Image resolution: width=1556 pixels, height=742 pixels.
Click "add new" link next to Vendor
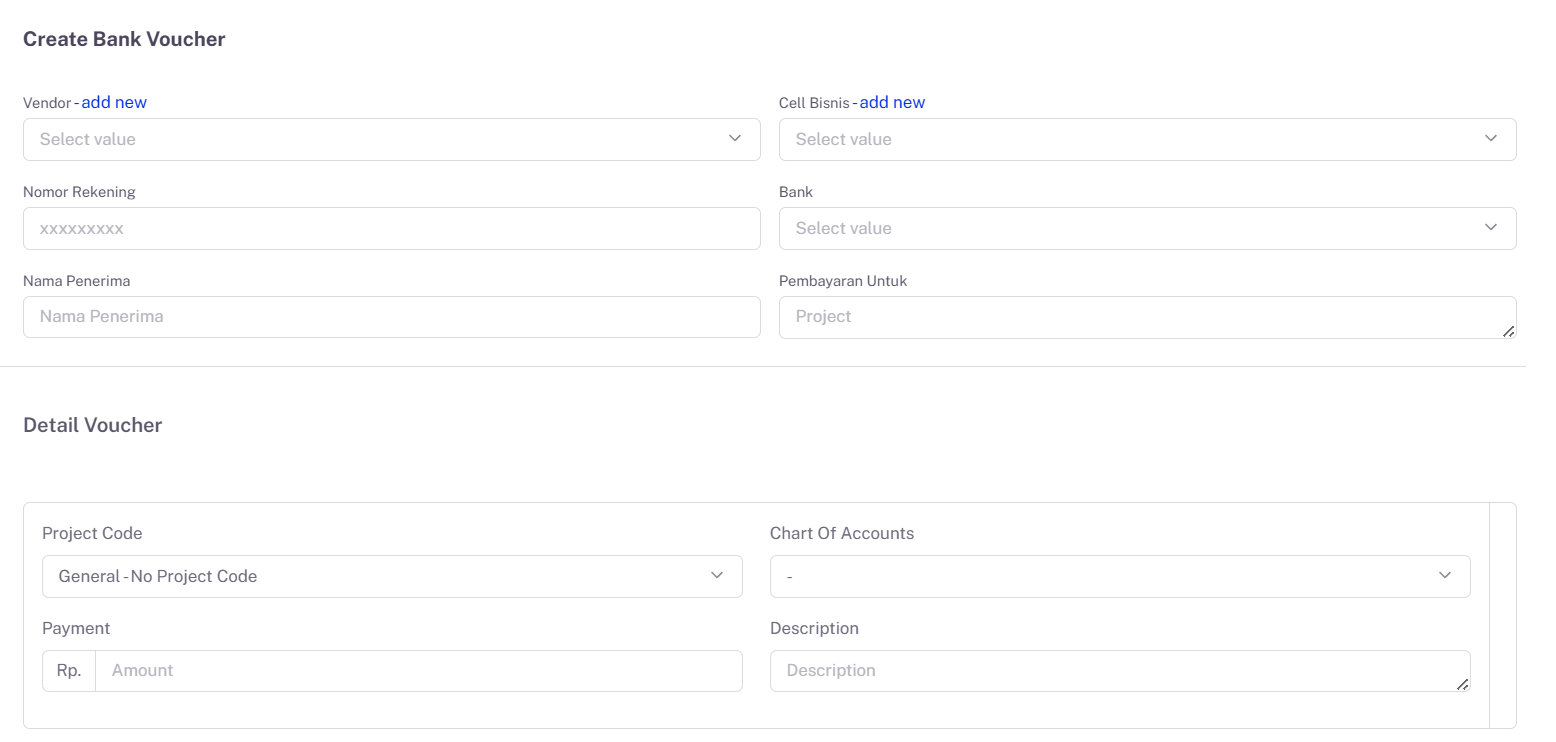[x=114, y=102]
